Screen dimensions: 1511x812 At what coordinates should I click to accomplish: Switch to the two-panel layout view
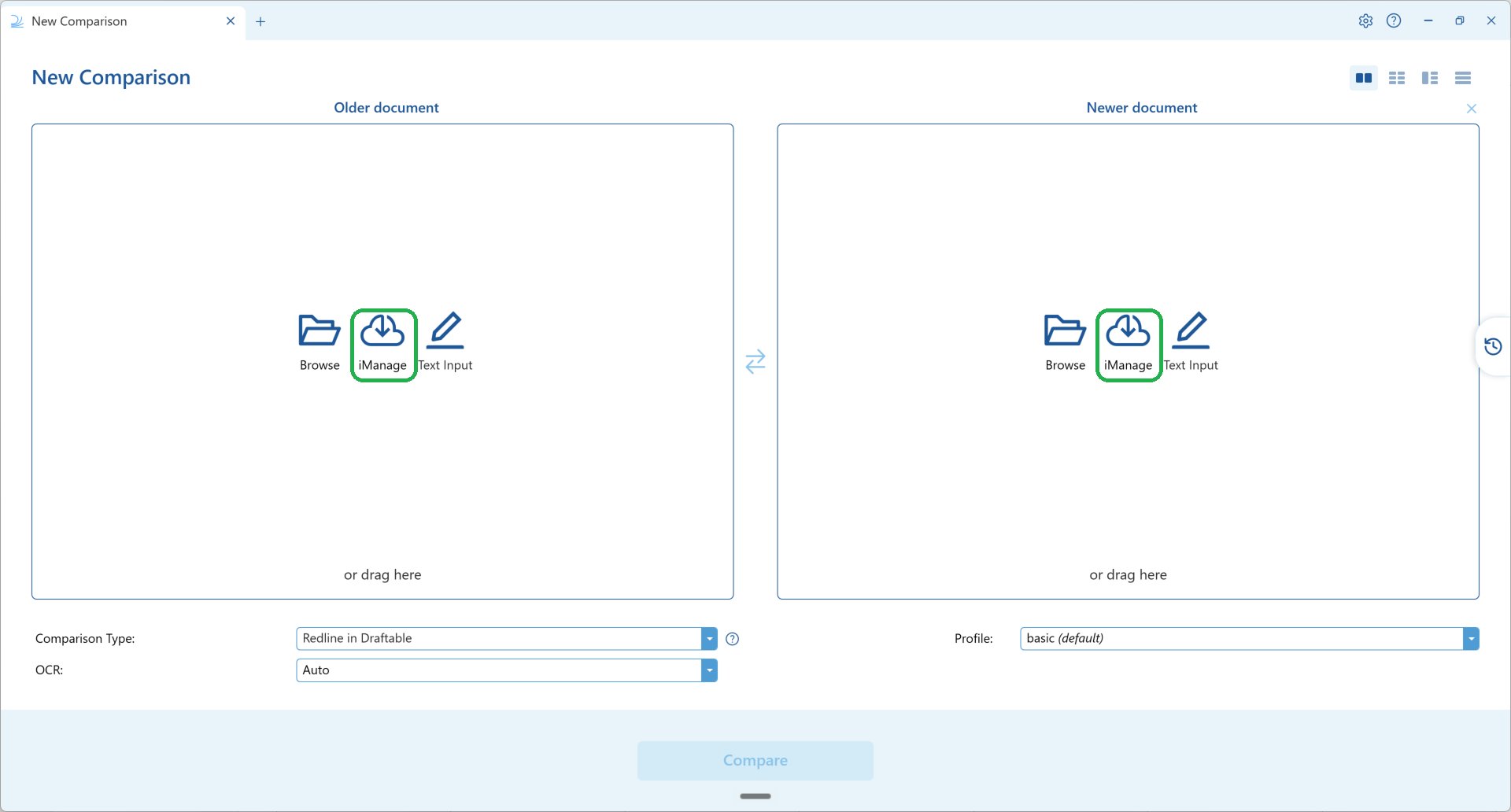click(x=1364, y=78)
